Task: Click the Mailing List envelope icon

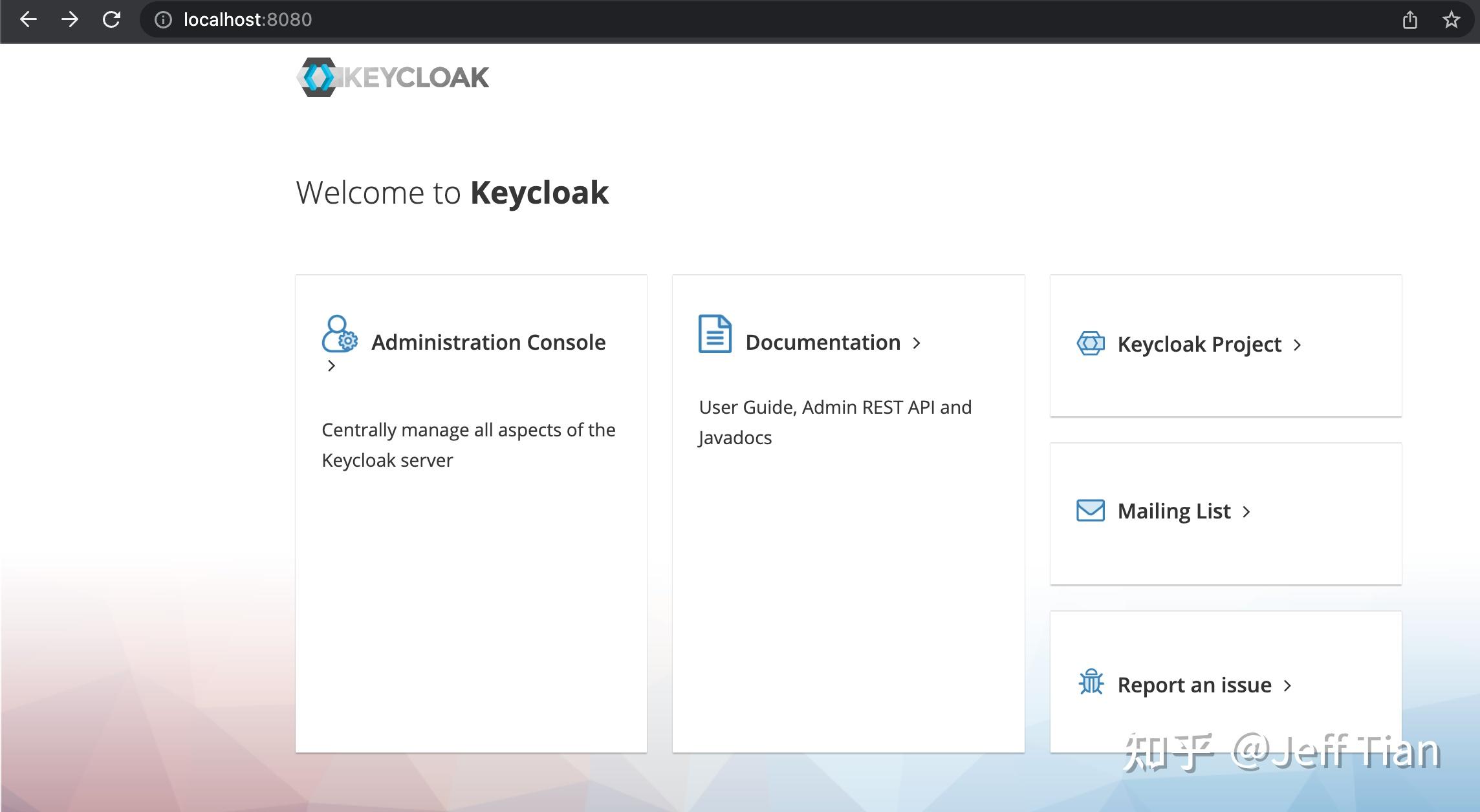Action: point(1089,511)
